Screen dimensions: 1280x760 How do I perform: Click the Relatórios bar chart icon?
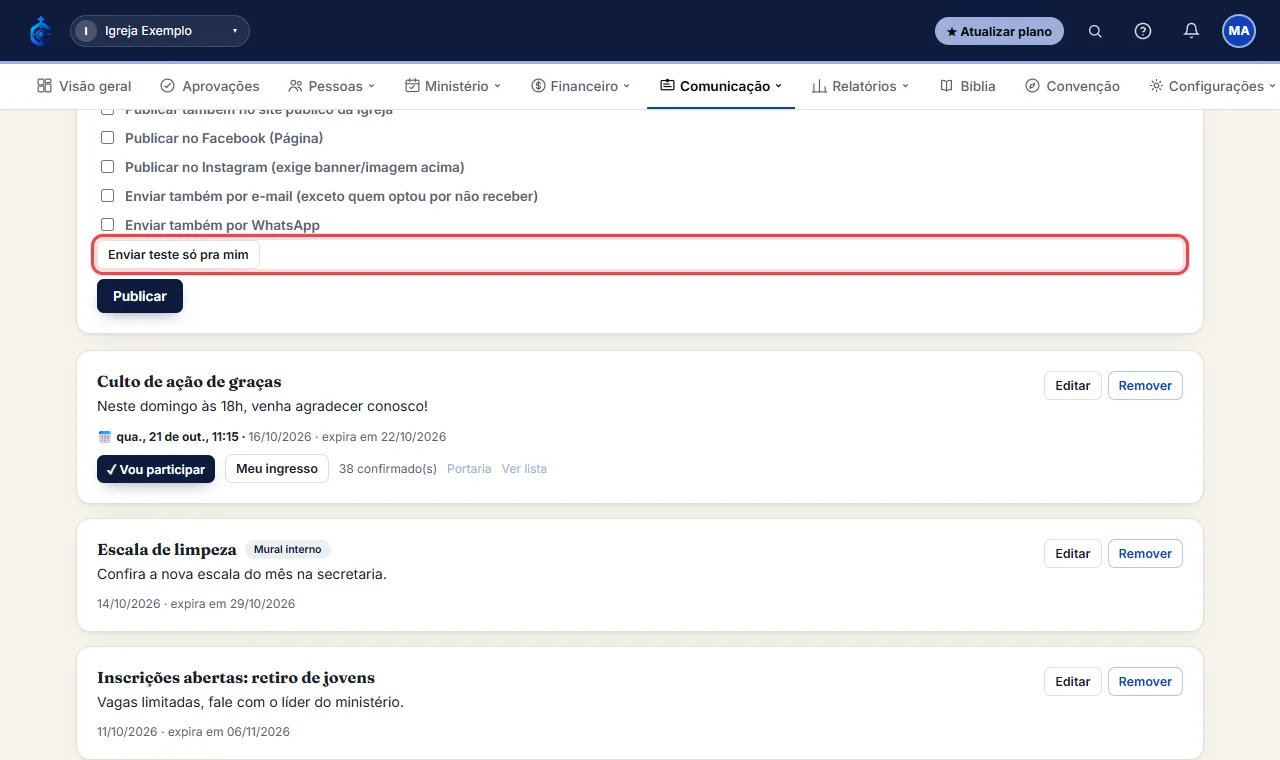pos(819,86)
